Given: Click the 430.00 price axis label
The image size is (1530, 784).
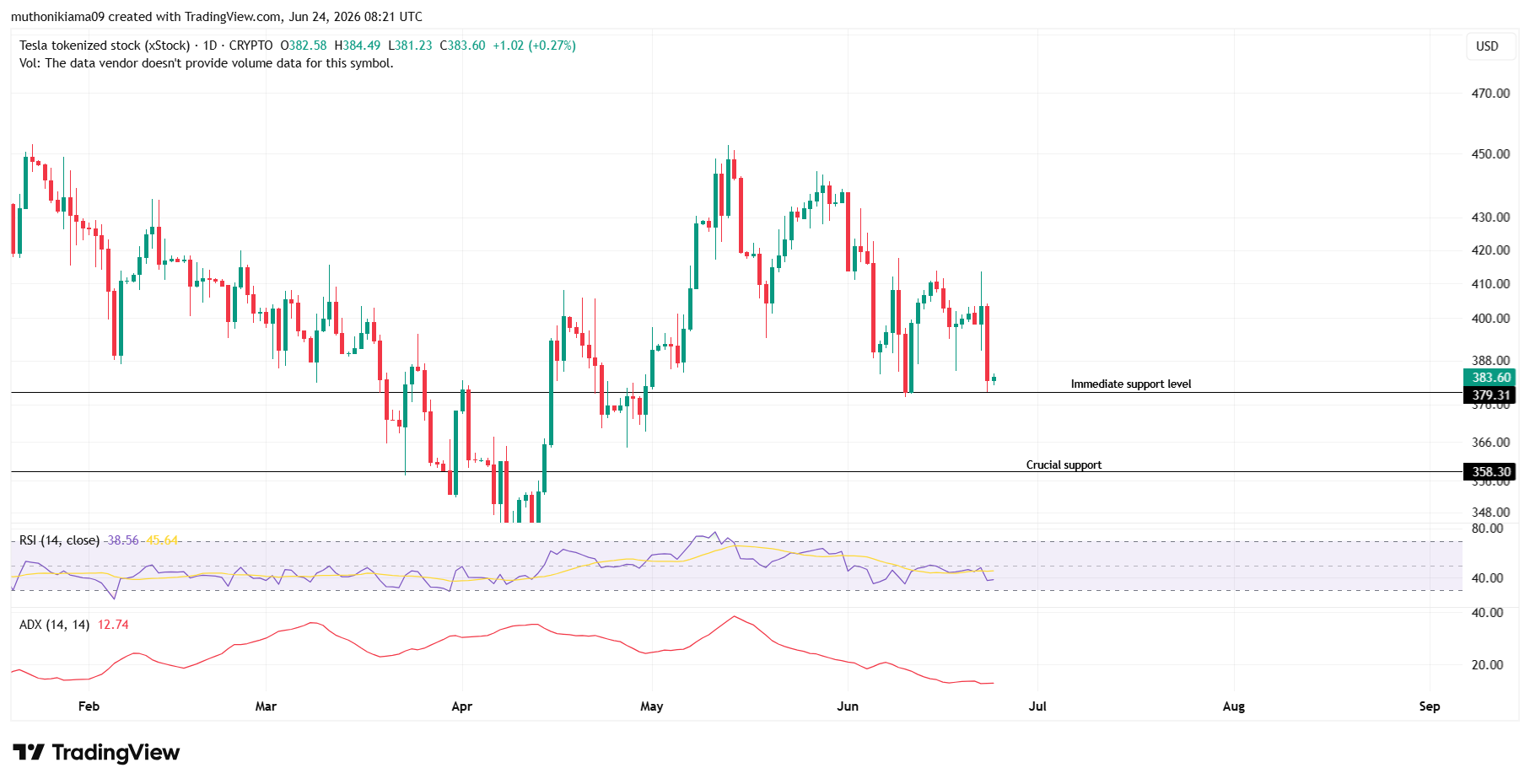Looking at the screenshot, I should click(x=1490, y=217).
